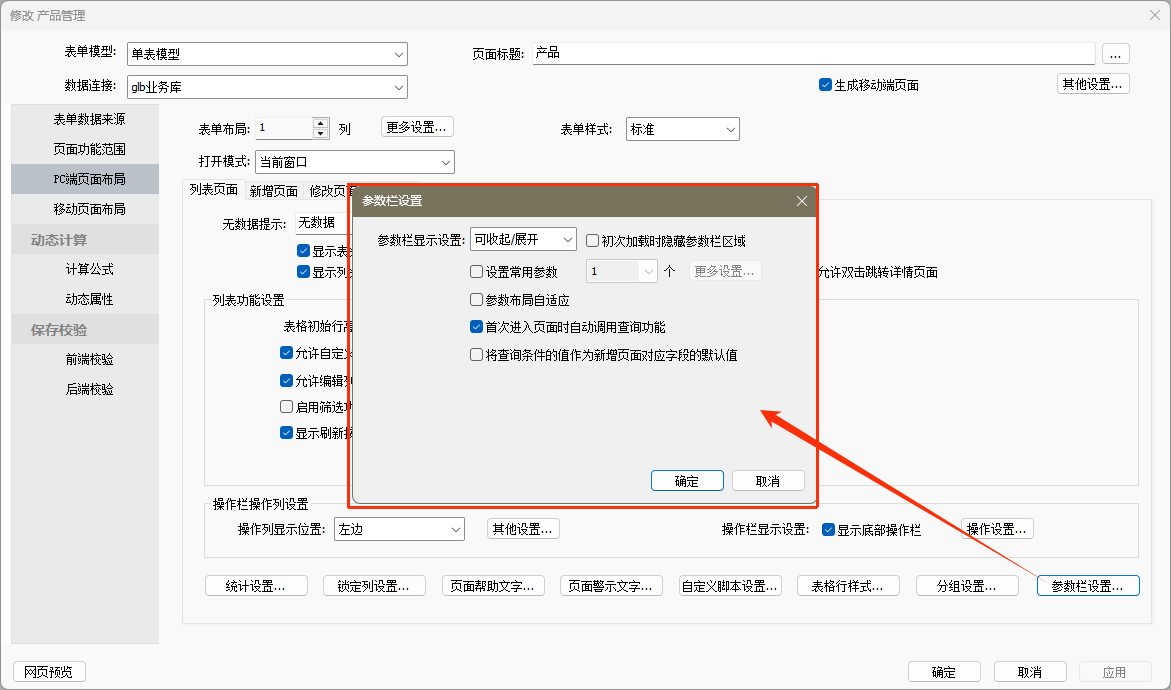This screenshot has height=690, width=1171.
Task: Confirm with 确定 in 参数栏设置 dialog
Action: click(x=687, y=481)
